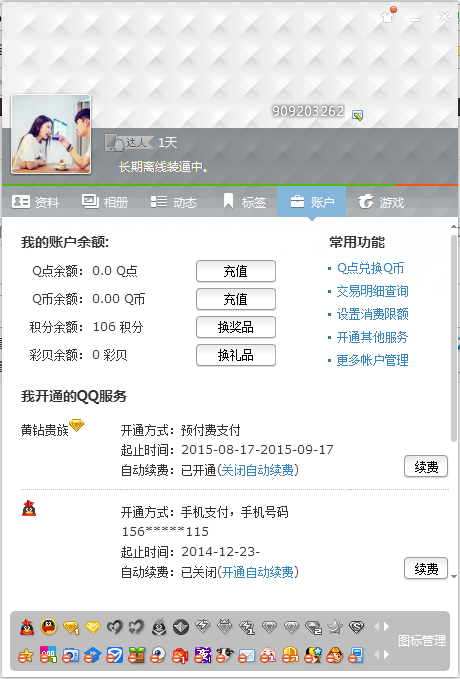Click the left arrow of the top icon row pager
The image size is (460, 679).
pyautogui.click(x=376, y=626)
